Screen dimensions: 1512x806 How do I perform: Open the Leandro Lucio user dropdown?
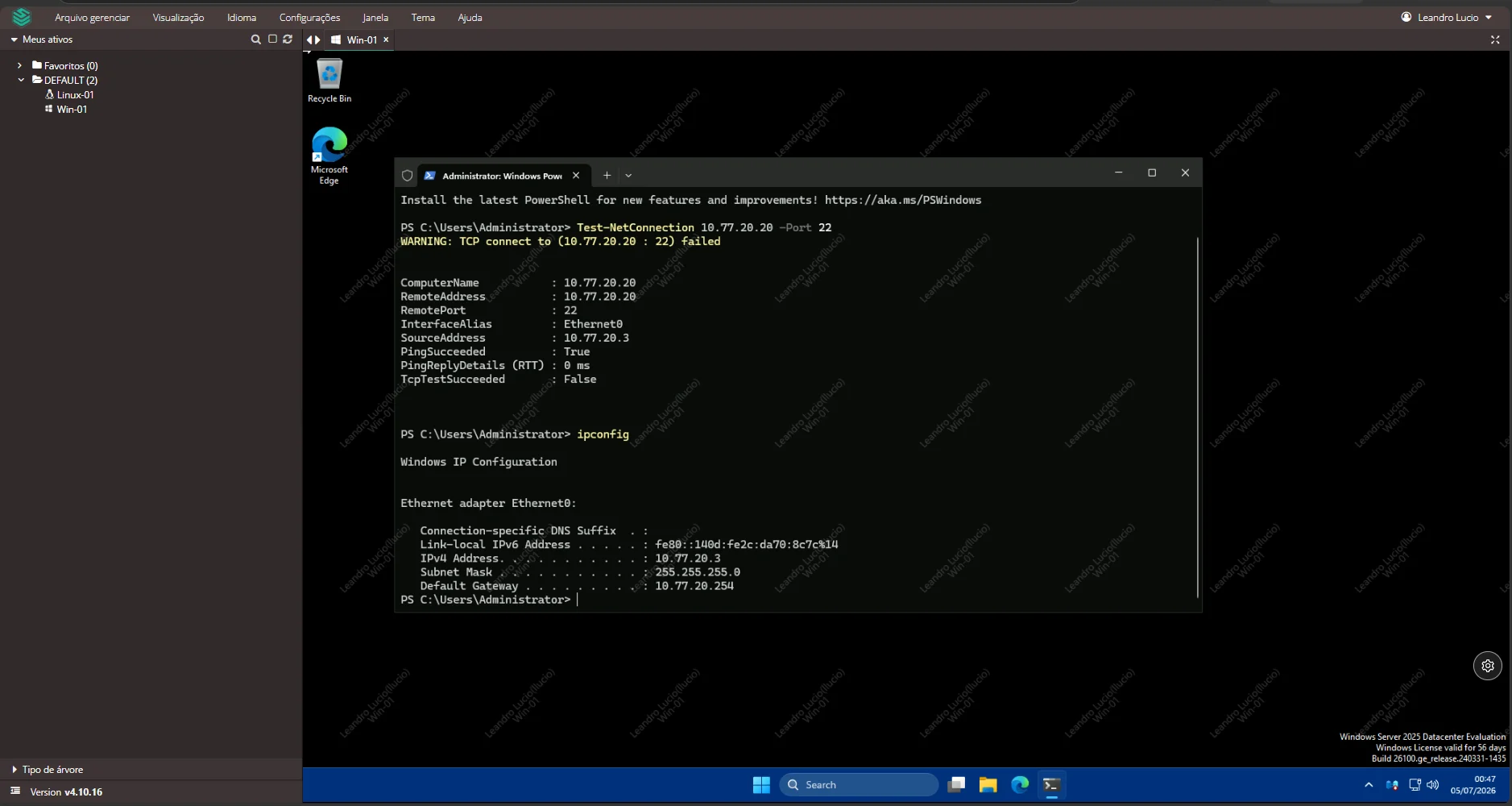pos(1447,17)
